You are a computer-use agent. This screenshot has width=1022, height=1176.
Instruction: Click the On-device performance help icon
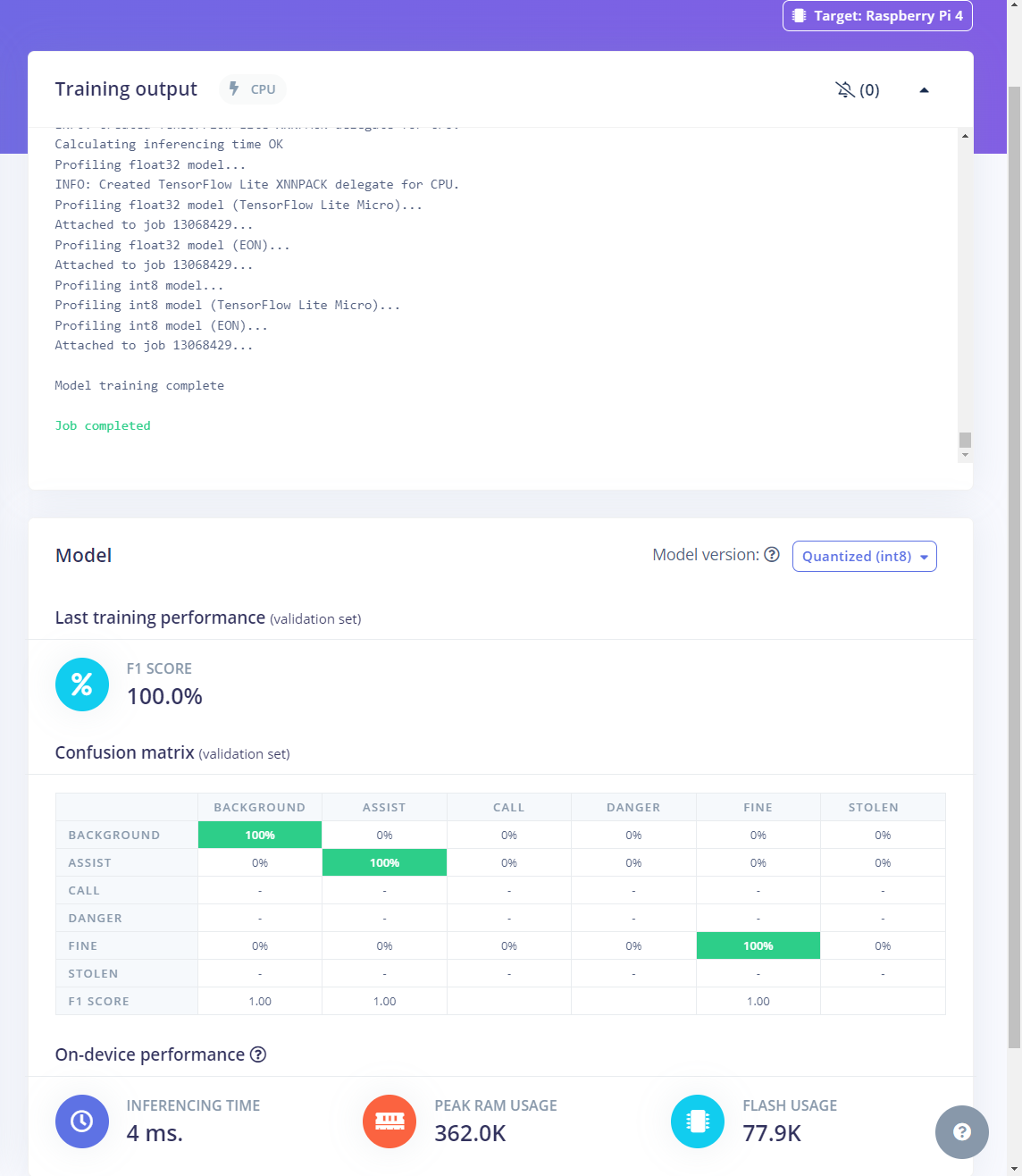[x=258, y=1054]
